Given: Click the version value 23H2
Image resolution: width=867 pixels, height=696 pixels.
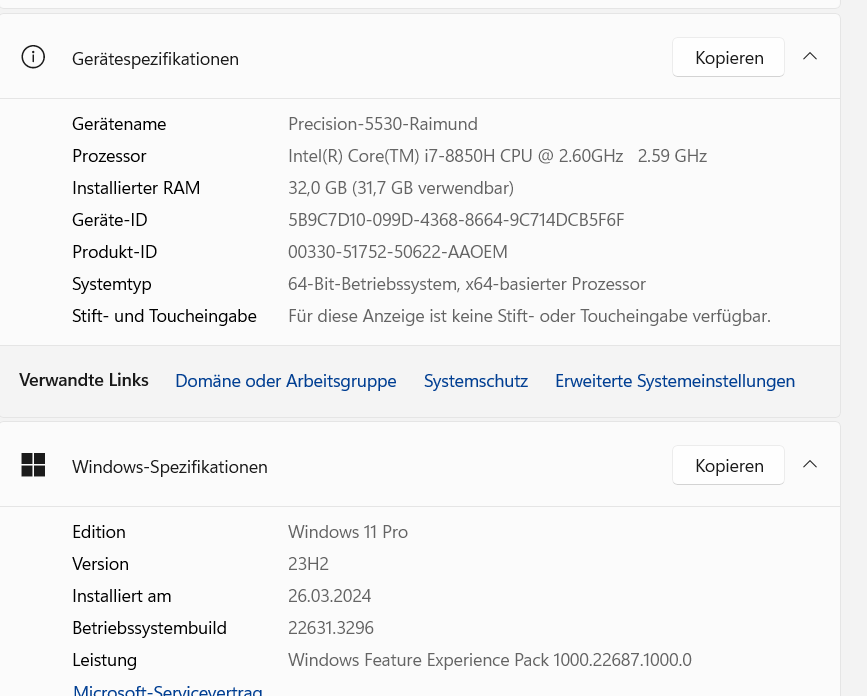Looking at the screenshot, I should coord(308,564).
